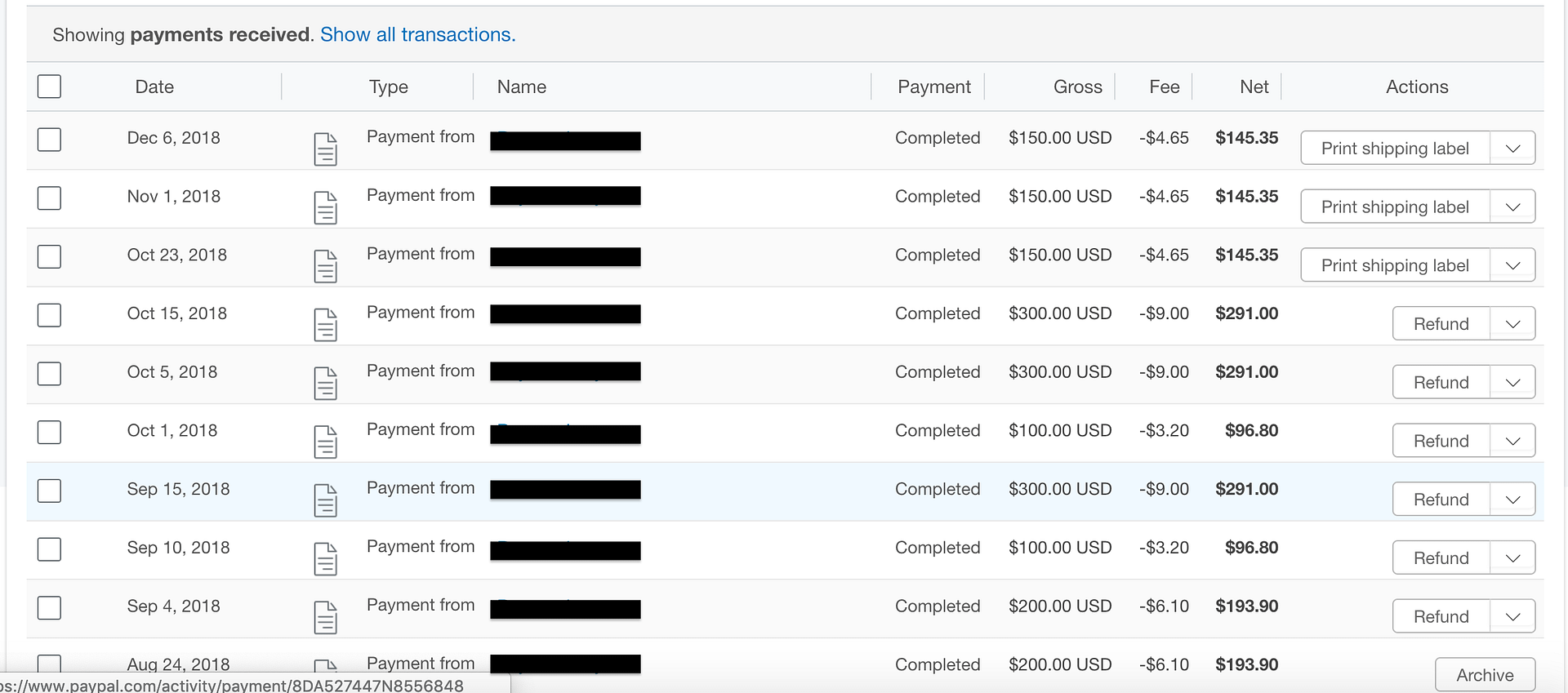Open dropdown arrow beside Refund on Oct 15, 2018

tap(1512, 324)
